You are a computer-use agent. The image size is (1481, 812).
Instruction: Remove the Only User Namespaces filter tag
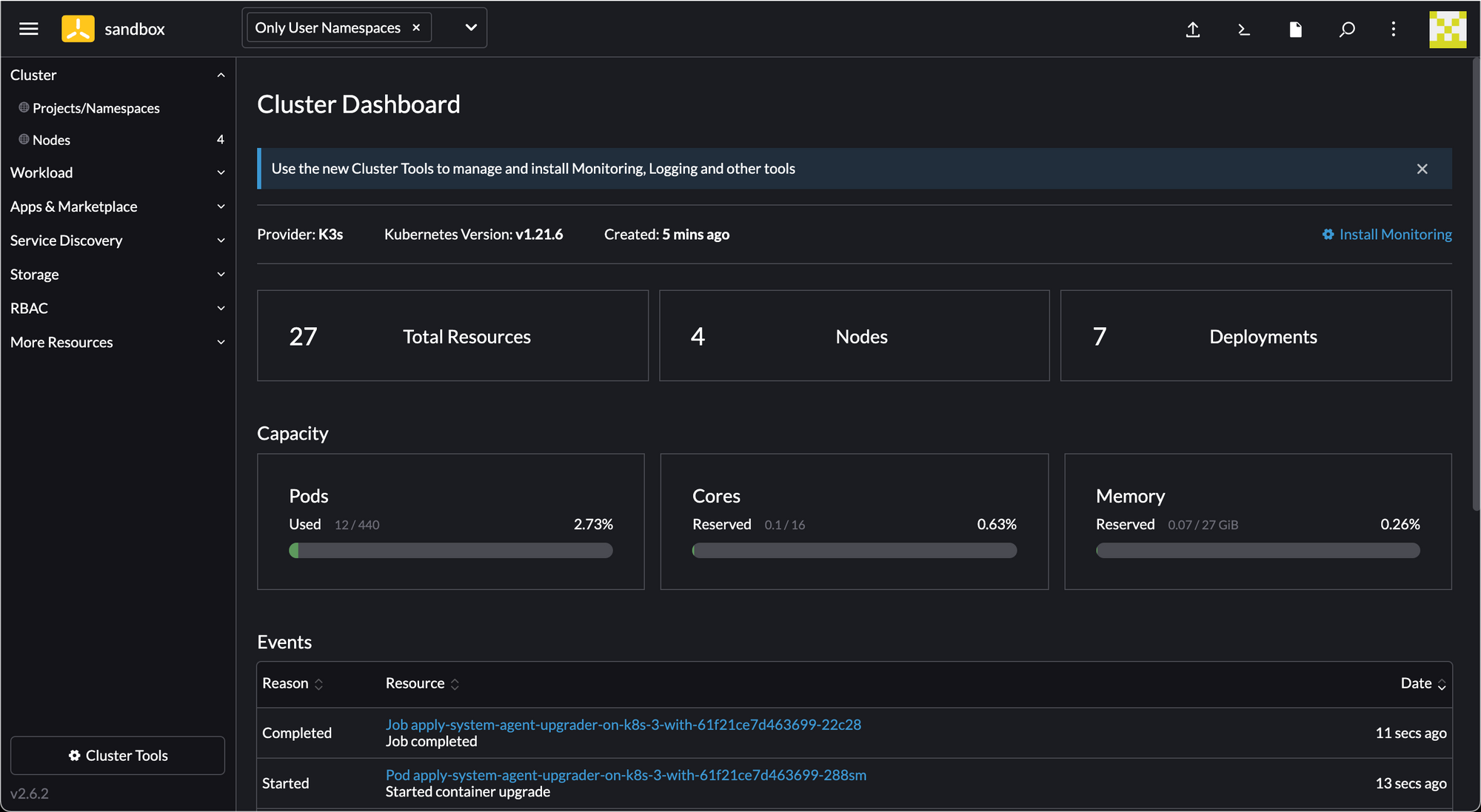point(416,27)
